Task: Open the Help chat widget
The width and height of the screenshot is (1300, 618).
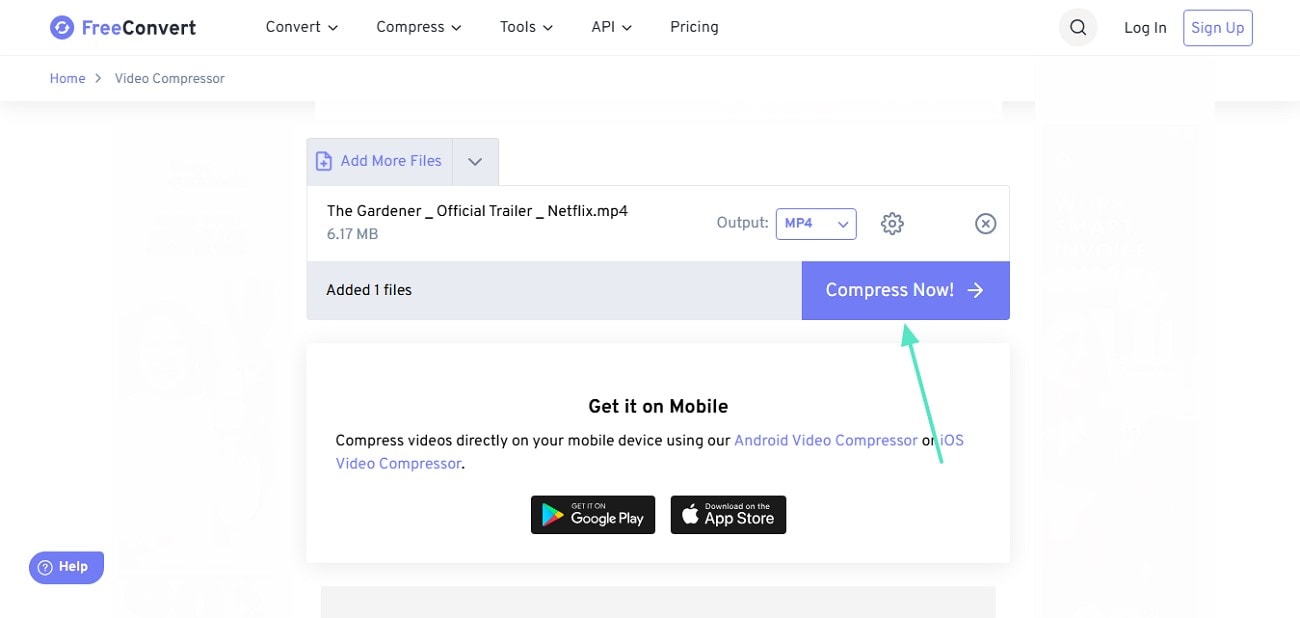Action: click(x=66, y=567)
